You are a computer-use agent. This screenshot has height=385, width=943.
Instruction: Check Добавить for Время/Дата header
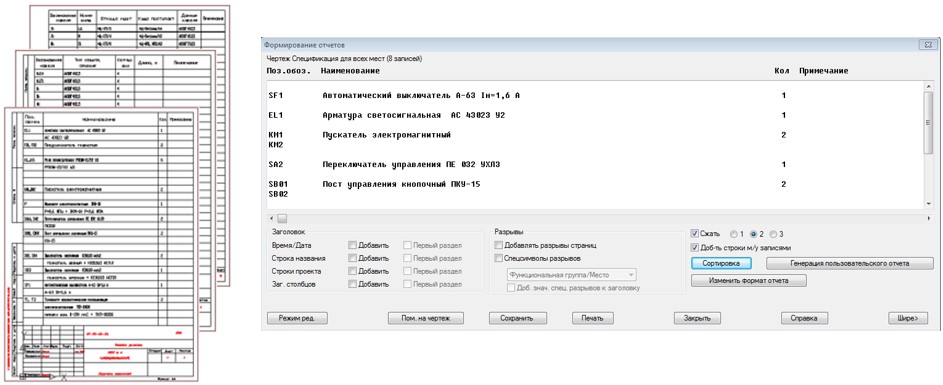pos(352,245)
